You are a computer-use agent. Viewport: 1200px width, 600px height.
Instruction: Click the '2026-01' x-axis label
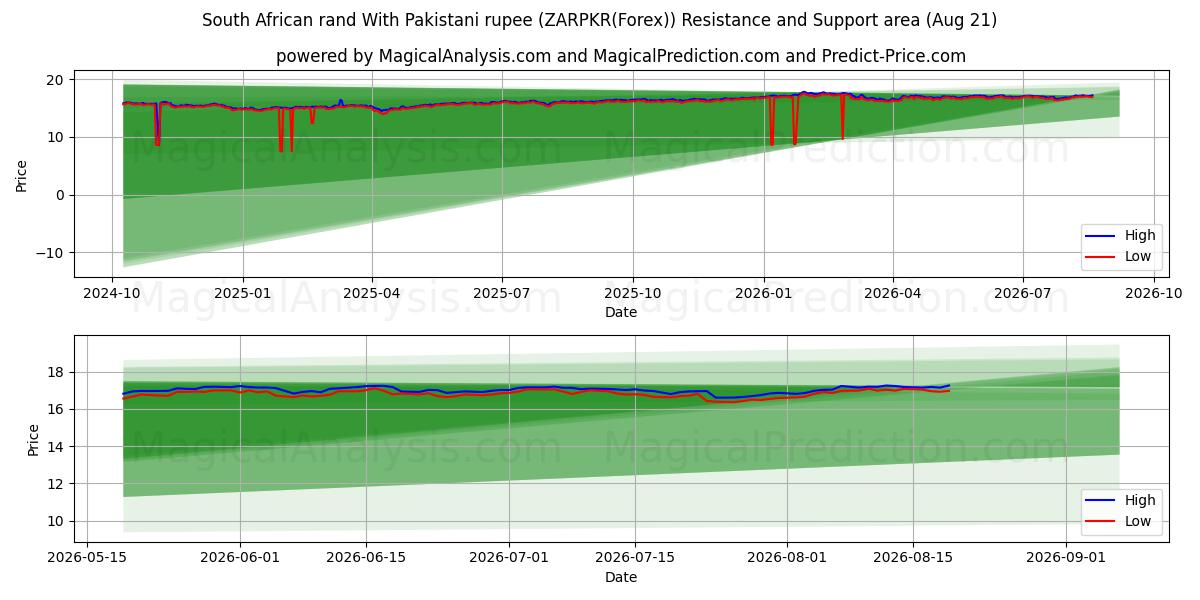(x=763, y=294)
